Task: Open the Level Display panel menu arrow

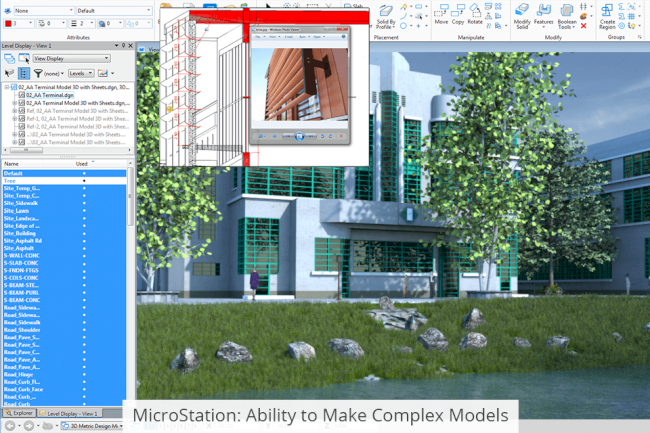Action: (x=116, y=46)
